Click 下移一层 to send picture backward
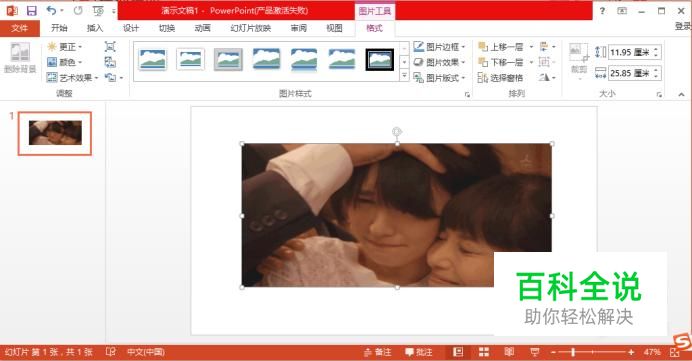Screen dimensions: 692x361 [x=501, y=62]
